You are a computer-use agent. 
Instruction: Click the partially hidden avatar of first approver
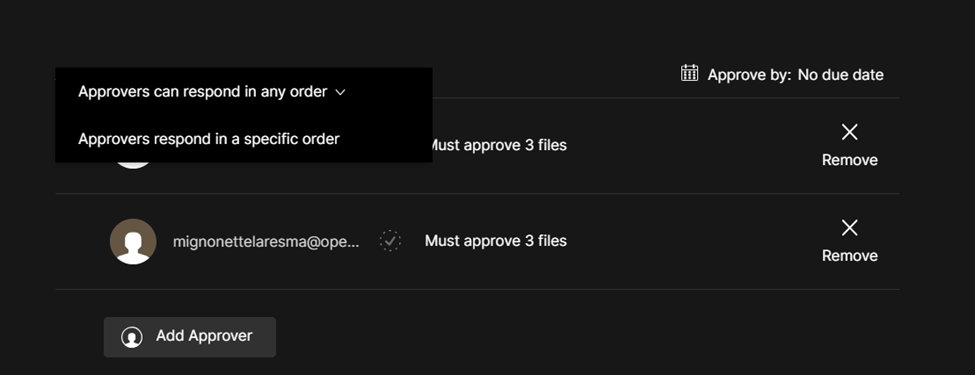[133, 165]
